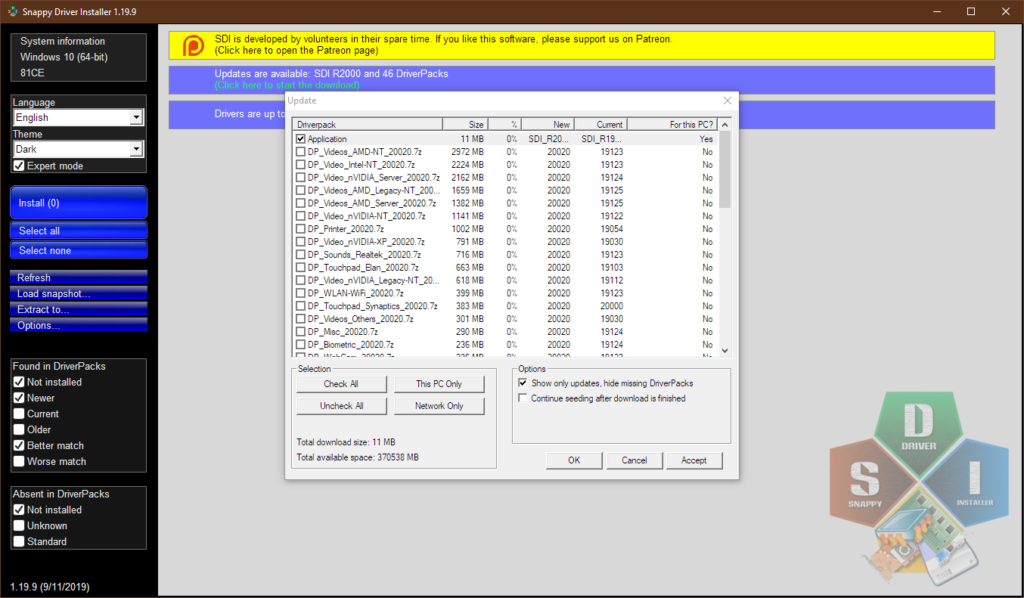Open the Theme dropdown

[x=78, y=149]
